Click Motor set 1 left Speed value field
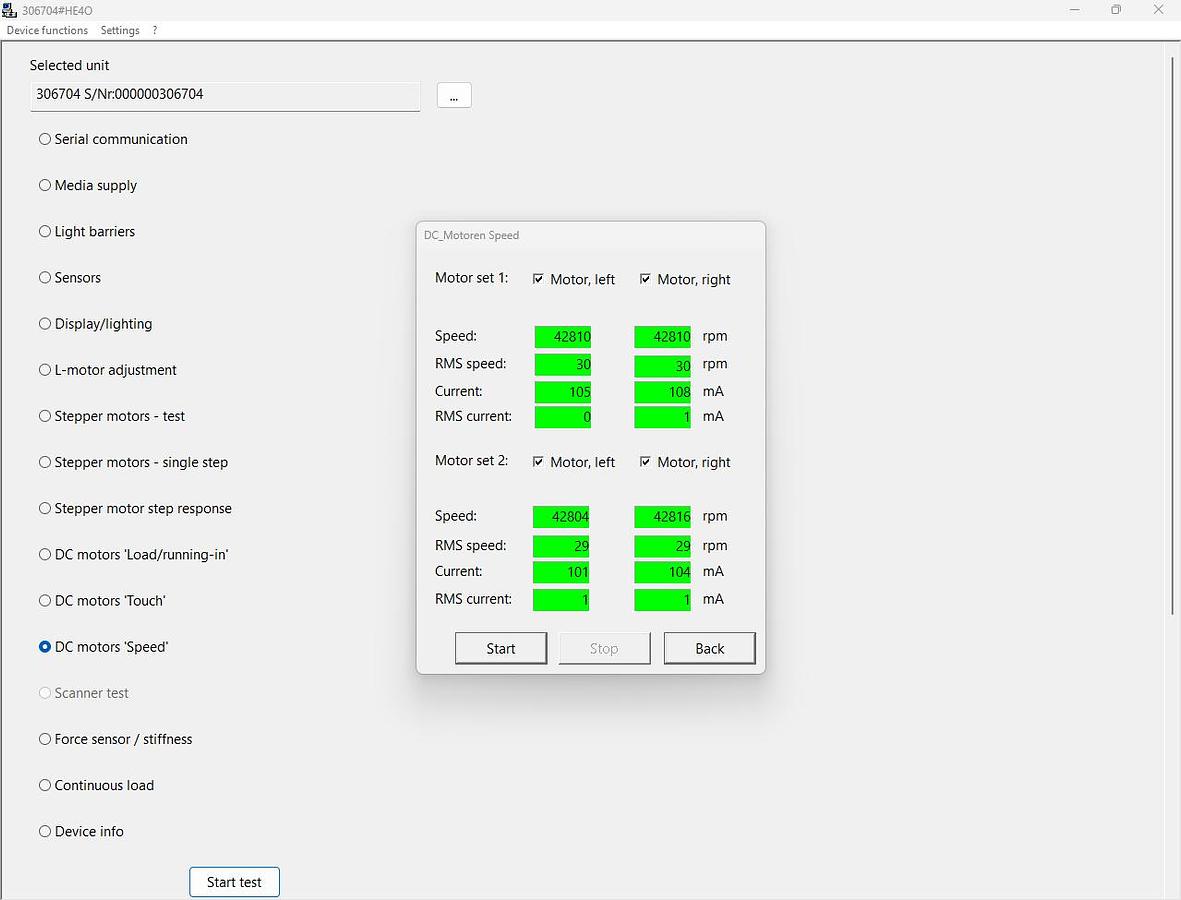The width and height of the screenshot is (1181, 900). [x=563, y=337]
